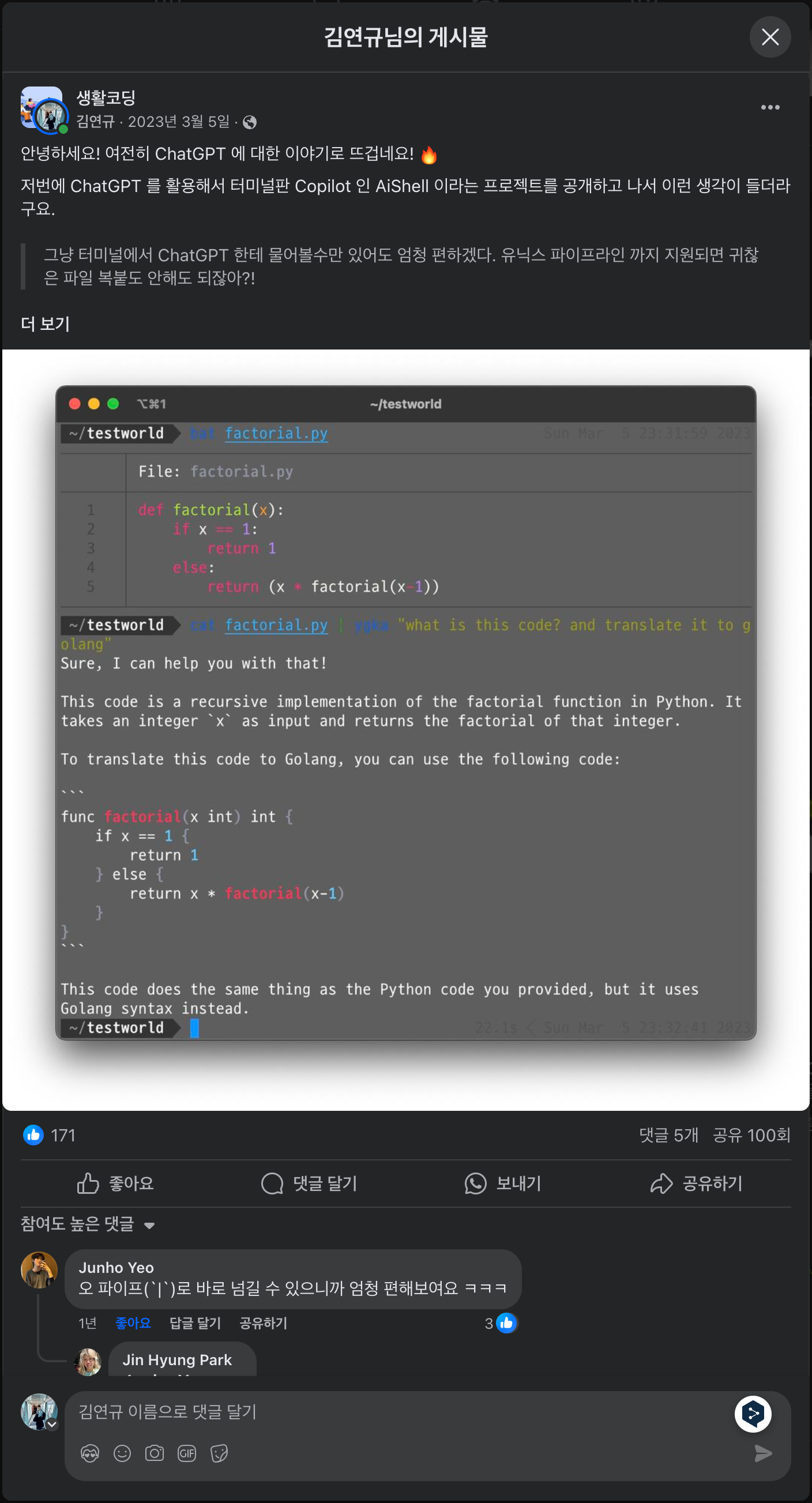Open author 김연규 profile link
The image size is (812, 1503).
click(96, 121)
